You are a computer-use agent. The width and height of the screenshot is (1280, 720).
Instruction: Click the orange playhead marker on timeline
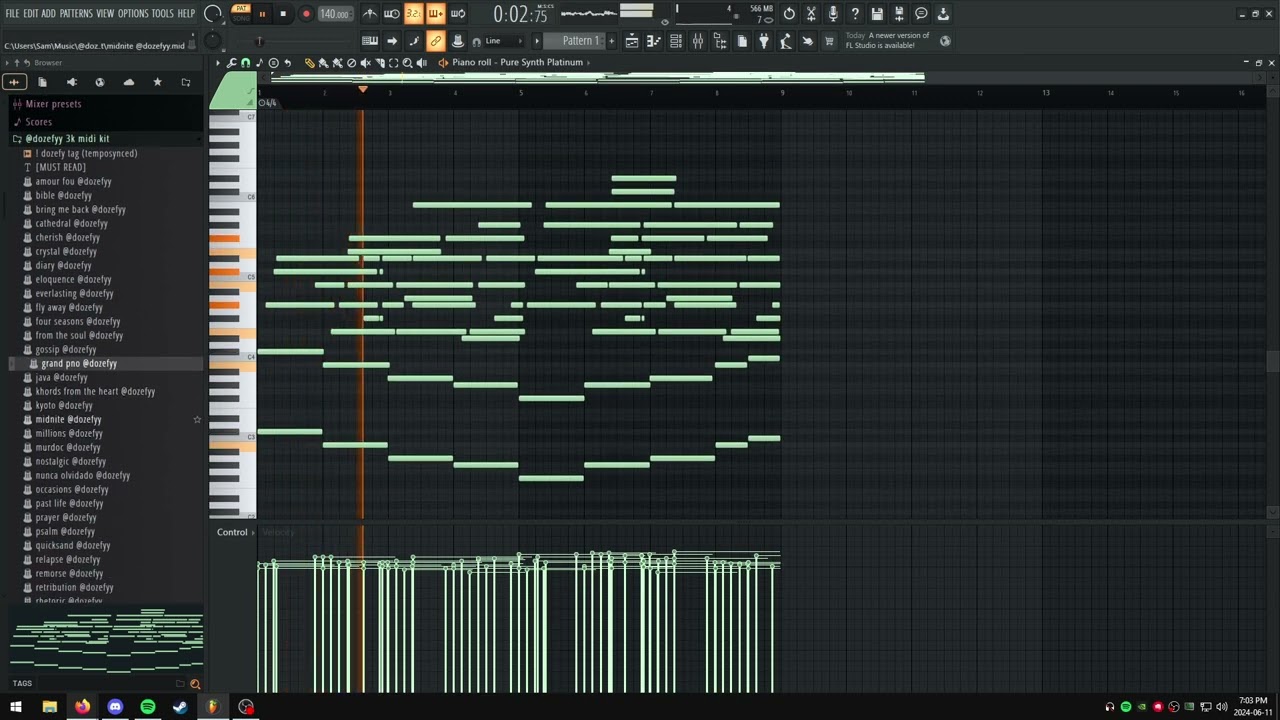click(x=363, y=90)
